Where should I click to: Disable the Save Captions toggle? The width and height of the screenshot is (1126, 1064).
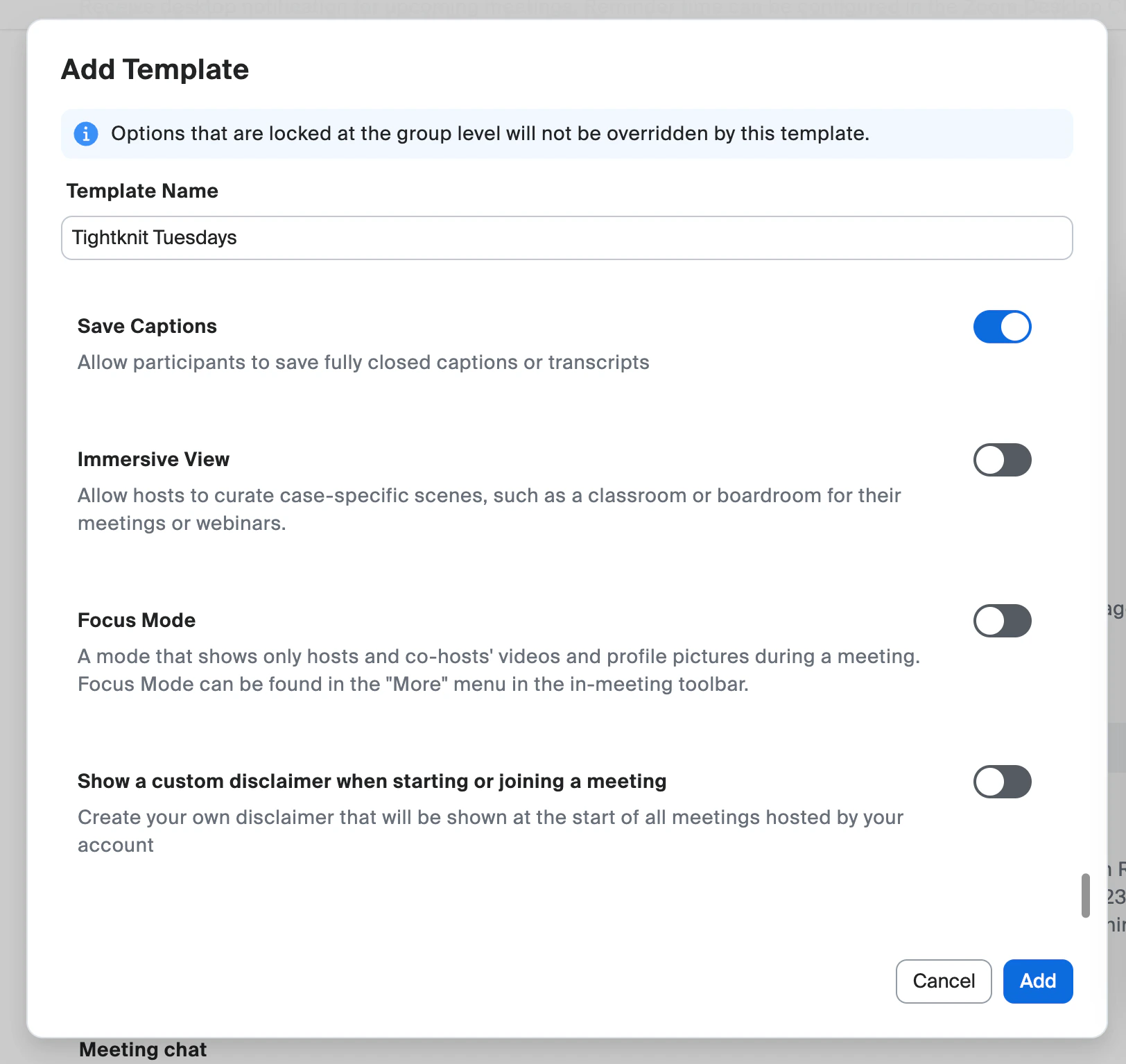1002,327
